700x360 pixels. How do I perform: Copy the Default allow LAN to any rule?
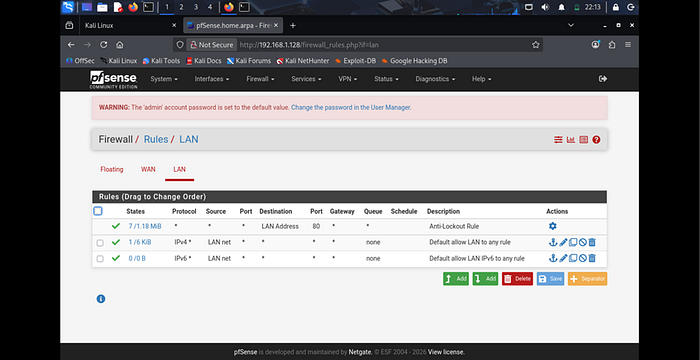(573, 242)
